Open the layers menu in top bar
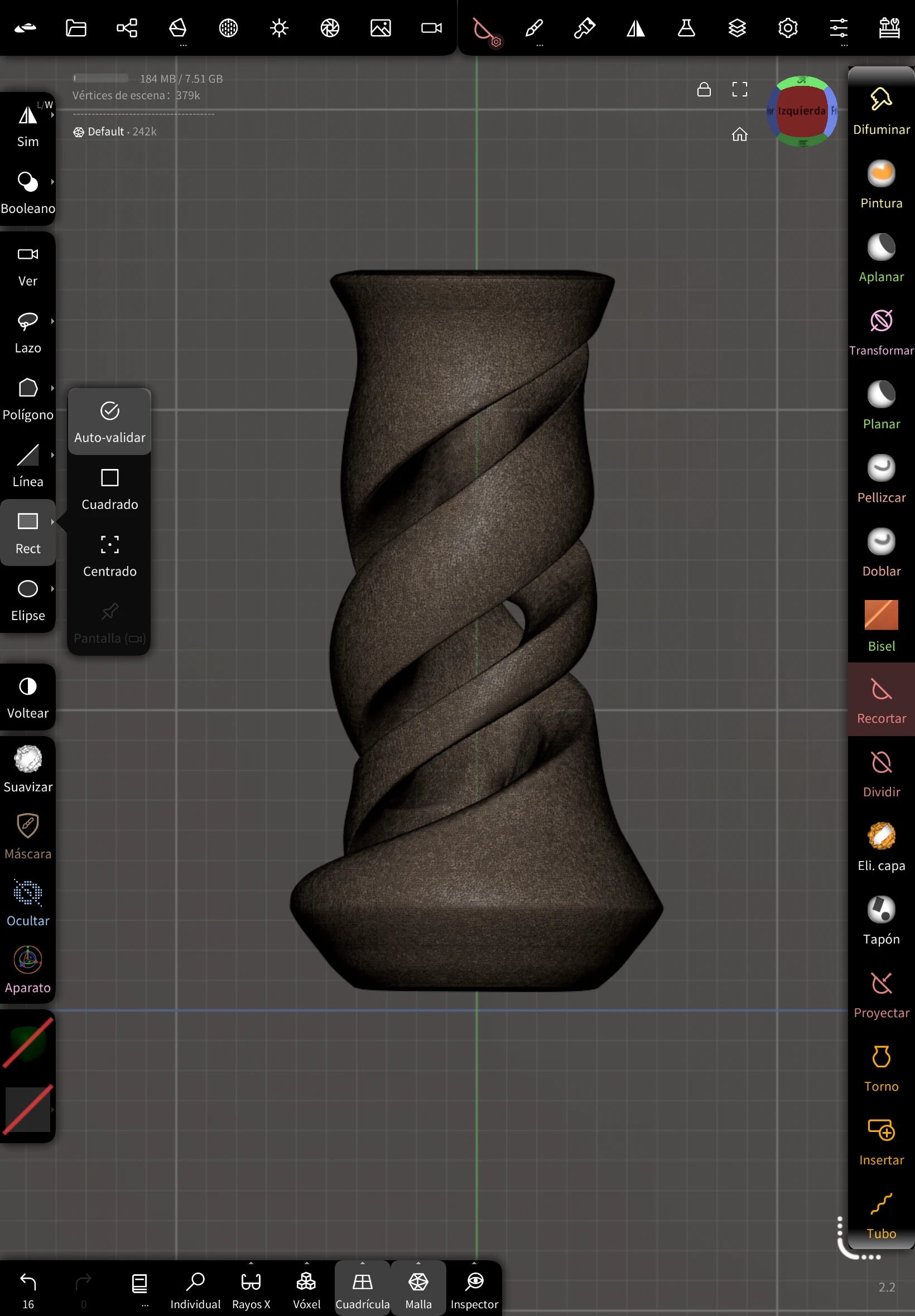The width and height of the screenshot is (915, 1316). pyautogui.click(x=736, y=27)
